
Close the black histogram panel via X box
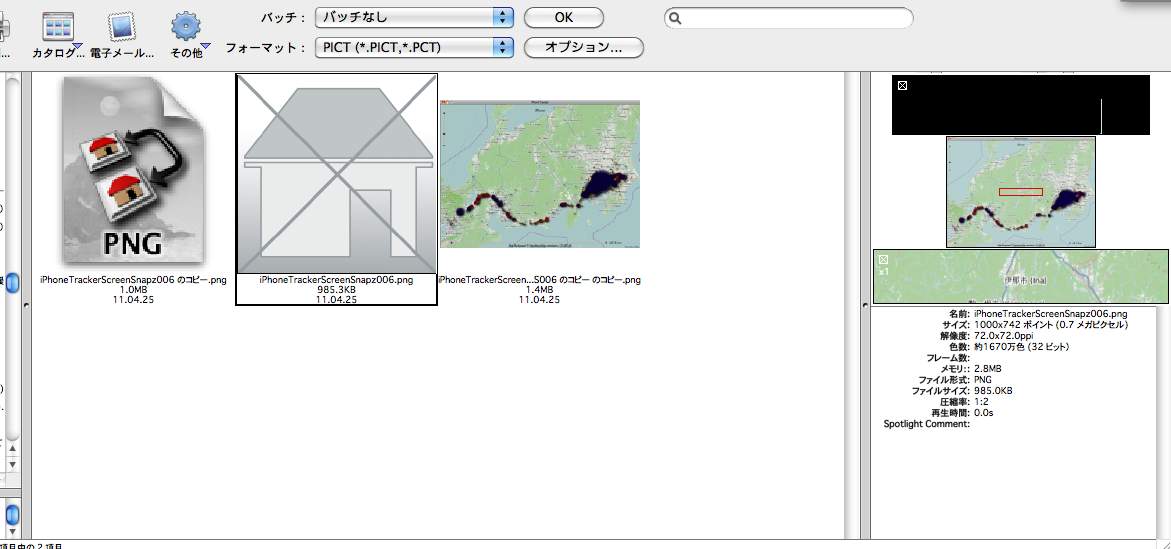pyautogui.click(x=902, y=86)
